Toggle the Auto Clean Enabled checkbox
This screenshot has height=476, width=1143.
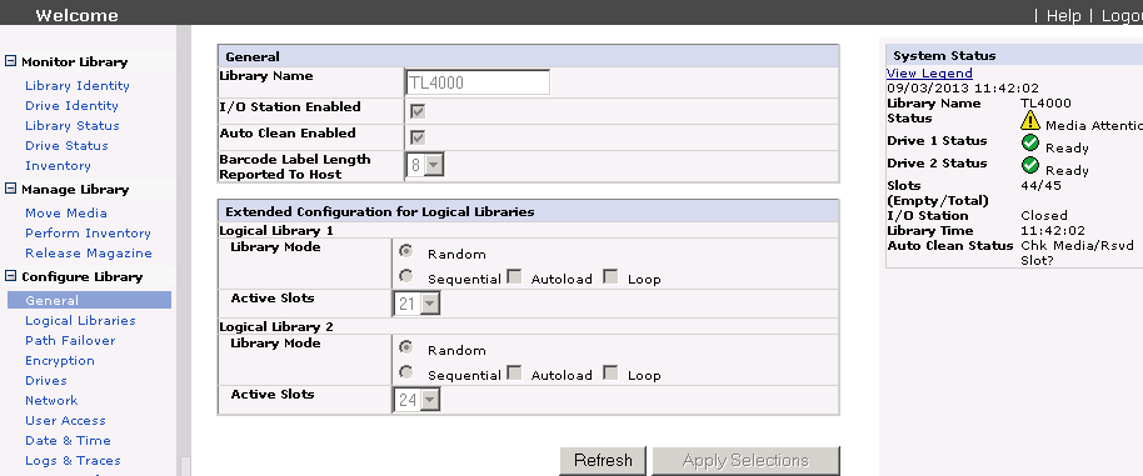coord(417,137)
